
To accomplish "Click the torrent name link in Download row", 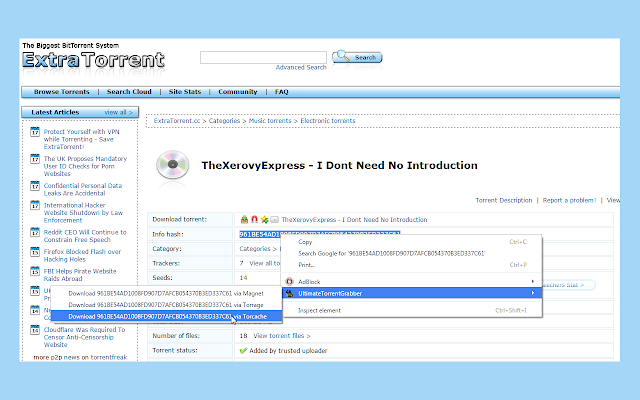I will click(x=354, y=220).
